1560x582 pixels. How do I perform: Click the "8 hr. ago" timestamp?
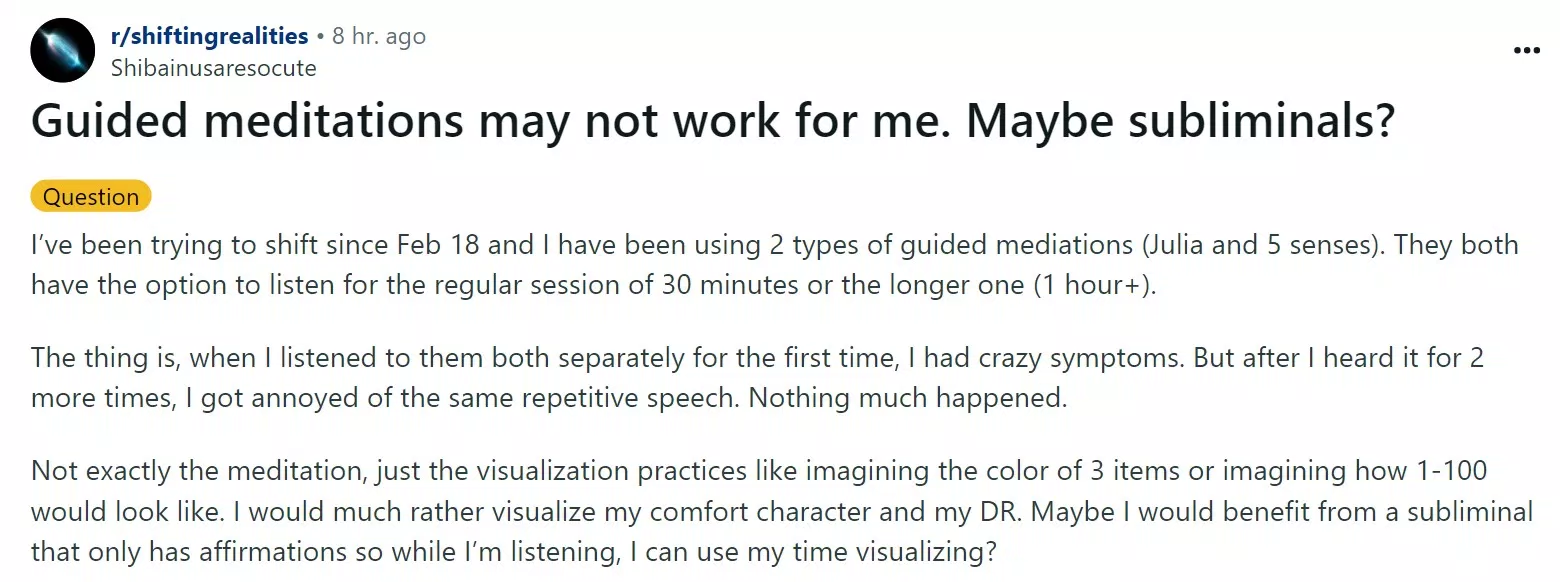pyautogui.click(x=379, y=36)
